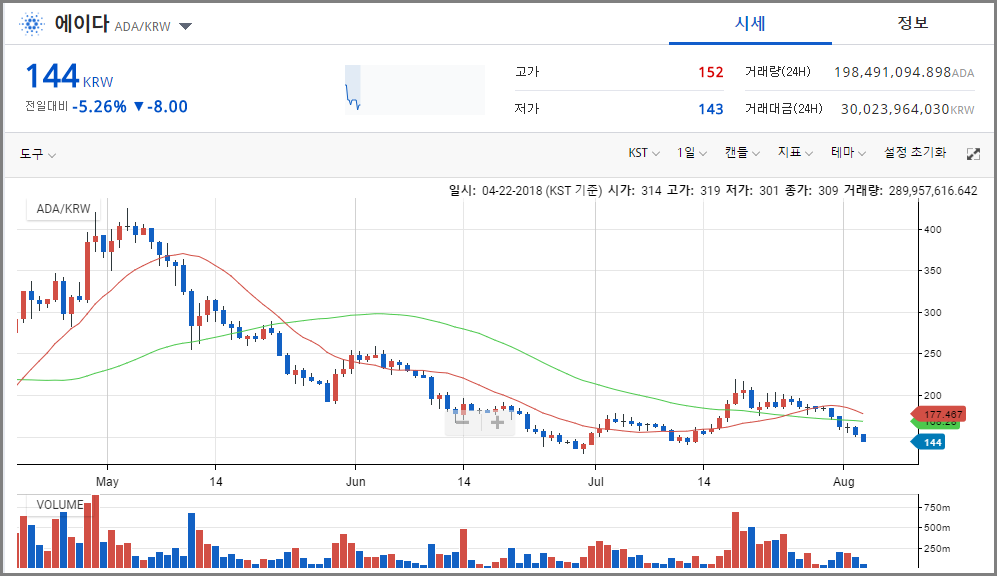Click the chart zoom in plus icon
This screenshot has height=576, width=997.
point(497,421)
